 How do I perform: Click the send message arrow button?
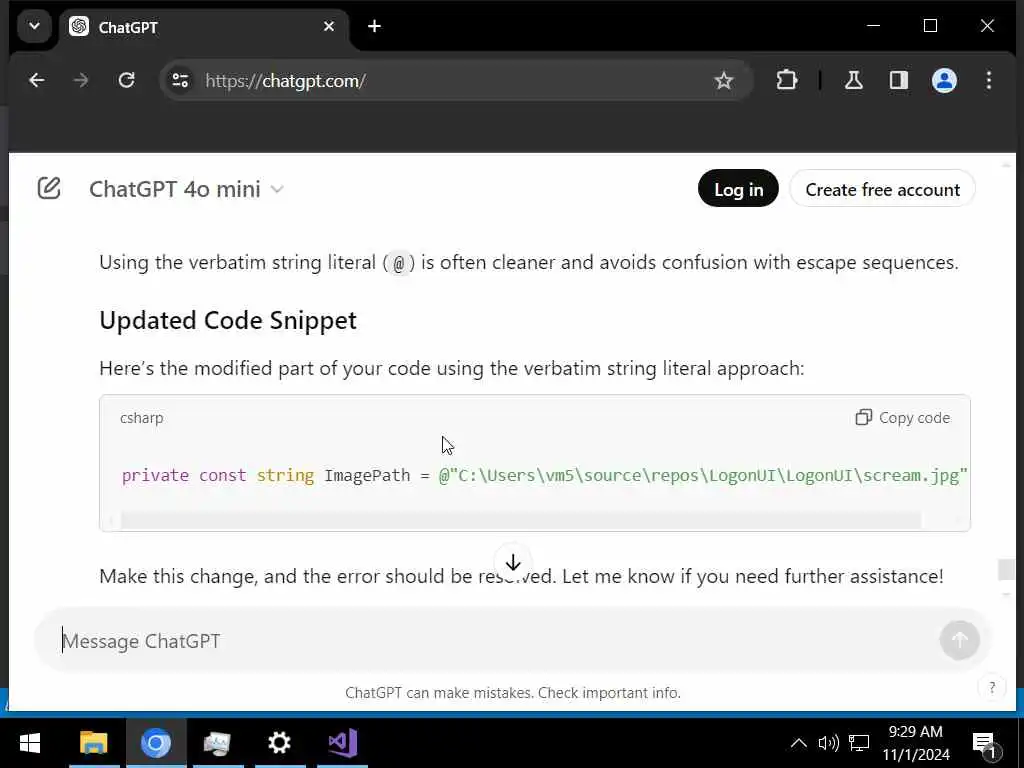[x=959, y=640]
